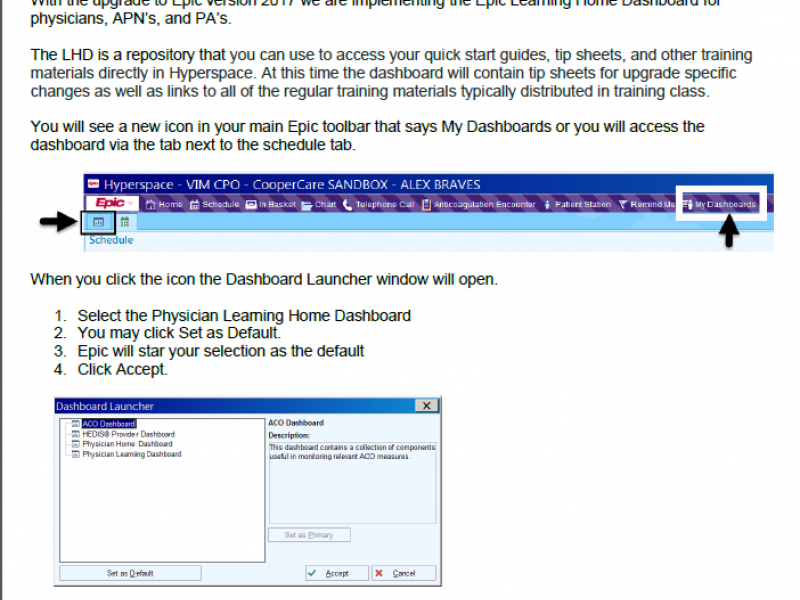The image size is (800, 600).
Task: Start a Telephone Call encounter
Action: (378, 204)
